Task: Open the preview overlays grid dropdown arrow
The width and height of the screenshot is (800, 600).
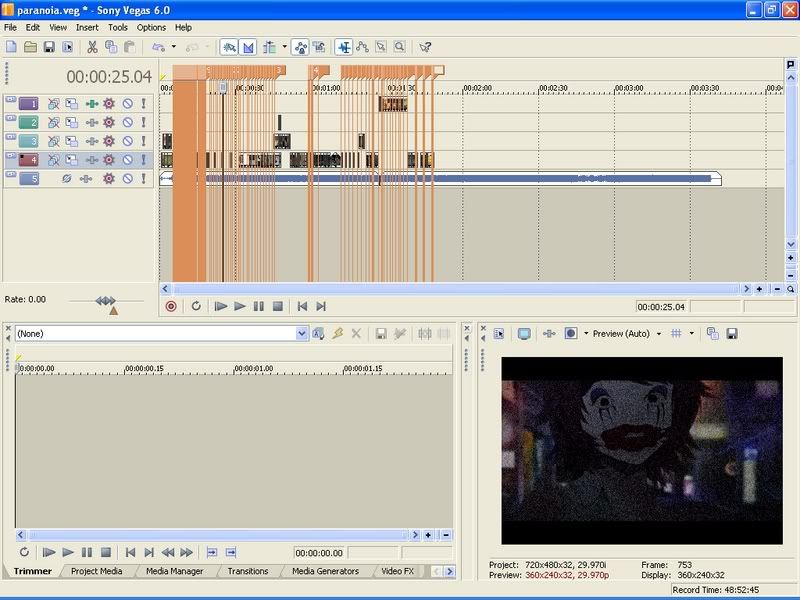Action: (691, 334)
